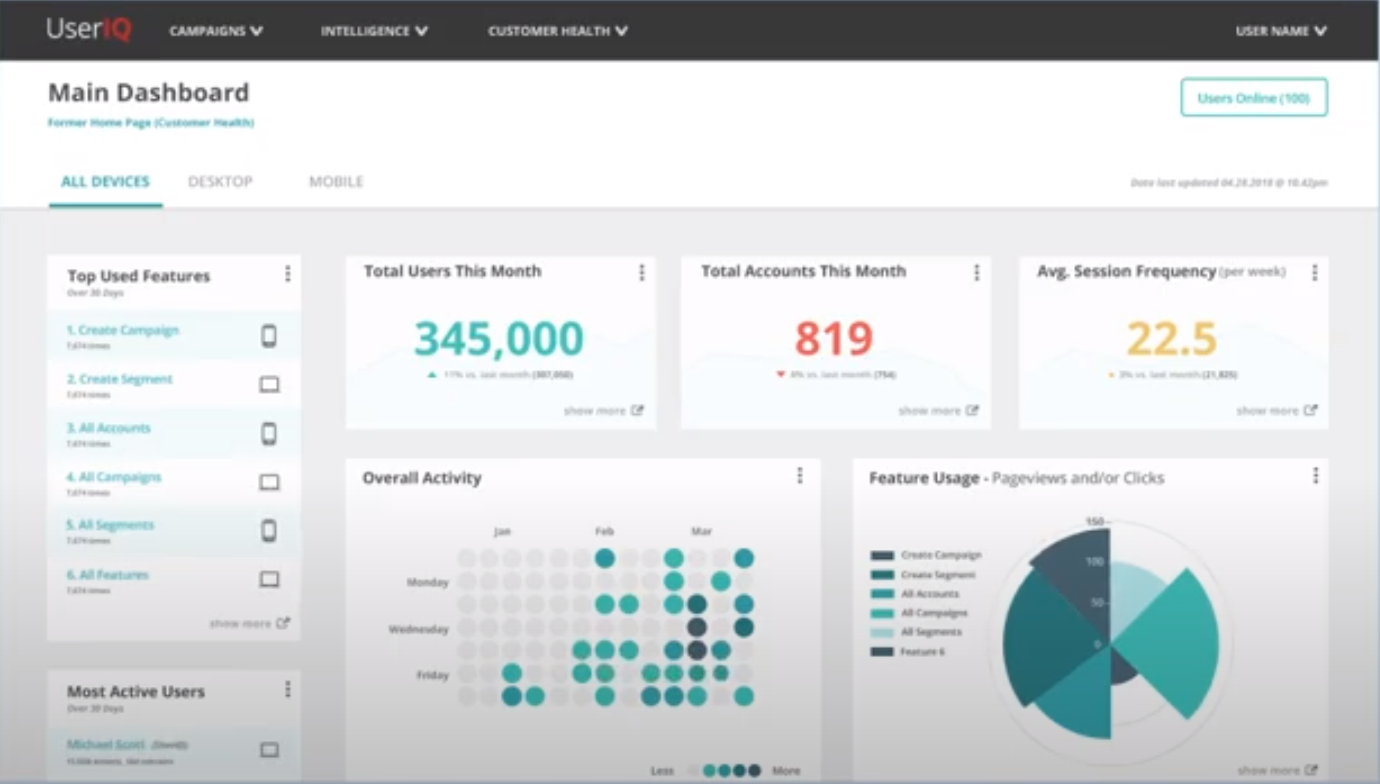The width and height of the screenshot is (1380, 784).
Task: Click desktop device icon beside Create Segment
Action: tap(269, 385)
